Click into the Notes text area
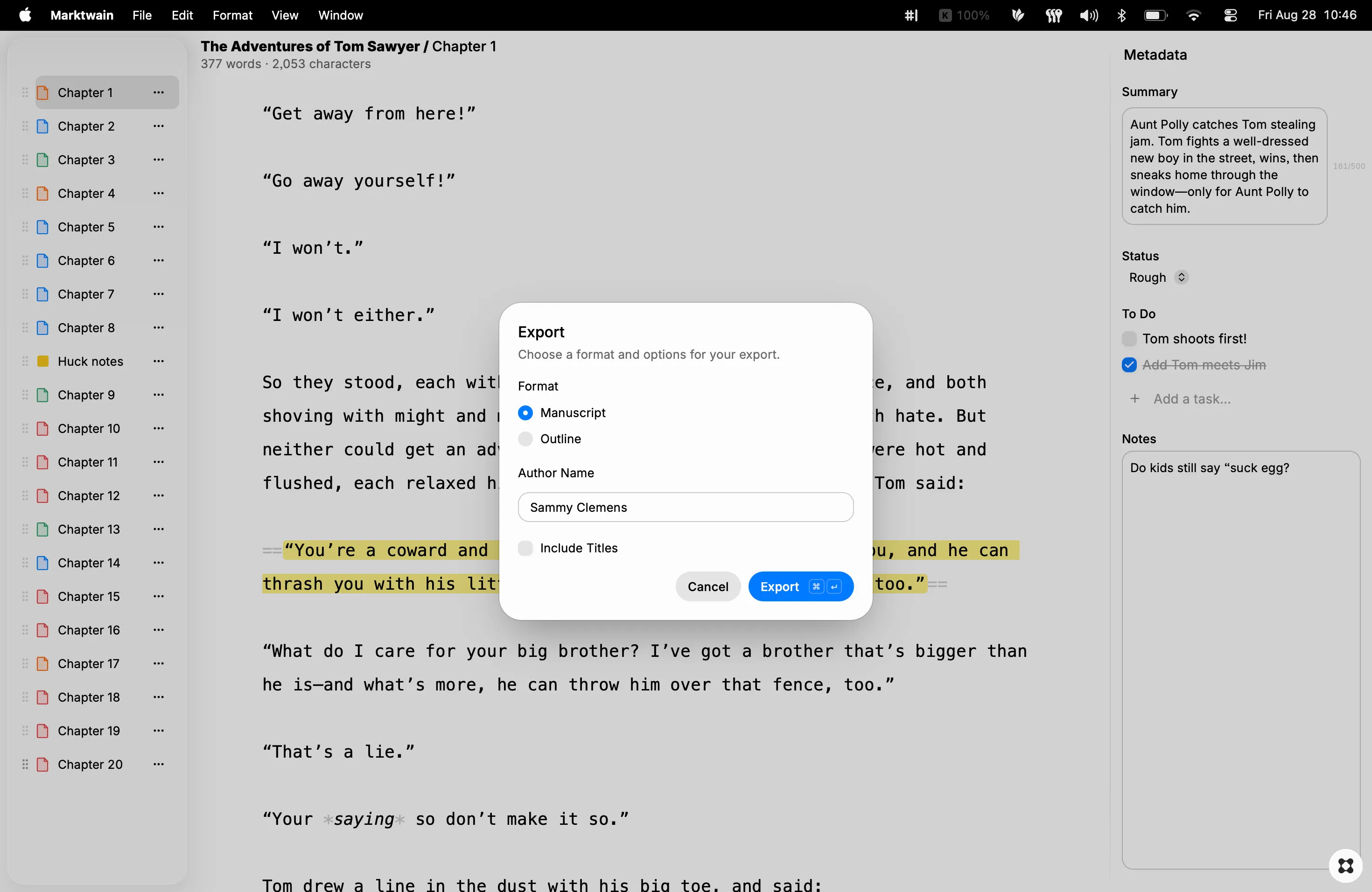This screenshot has width=1372, height=892. point(1240,660)
